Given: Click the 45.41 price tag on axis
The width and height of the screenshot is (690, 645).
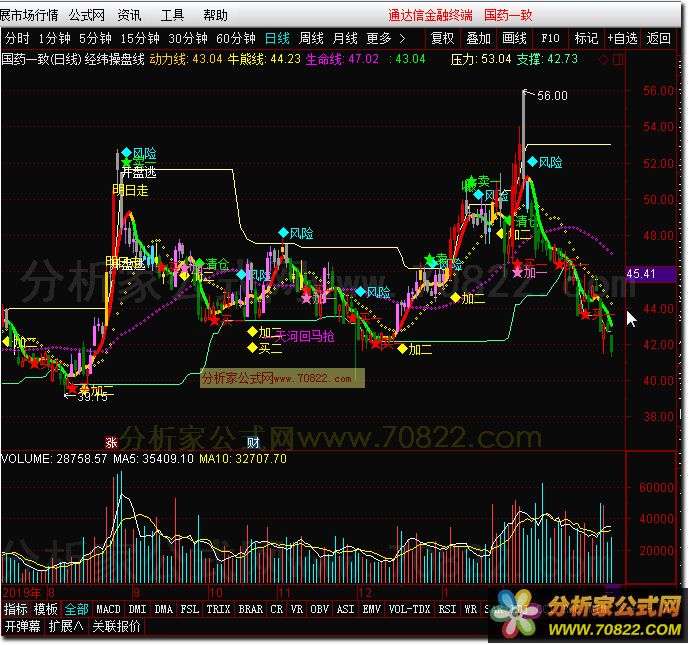Looking at the screenshot, I should tap(650, 274).
